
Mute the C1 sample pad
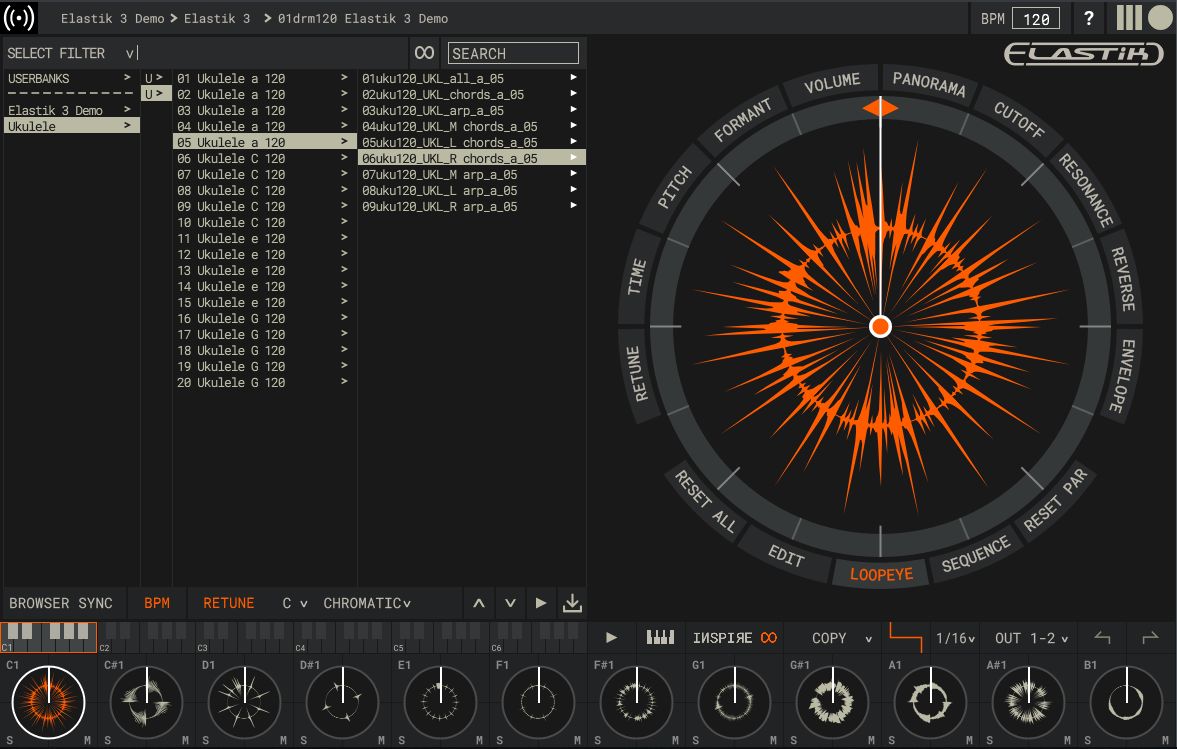click(88, 740)
